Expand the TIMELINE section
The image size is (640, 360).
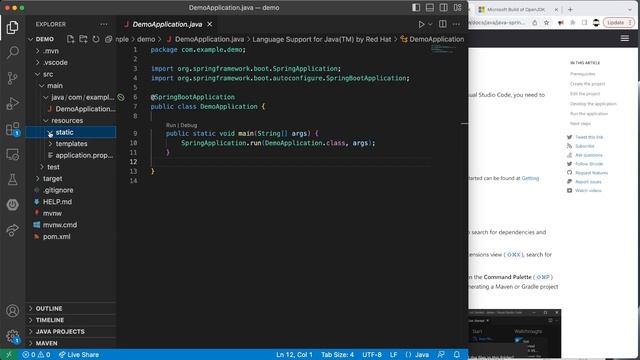[x=71, y=320]
